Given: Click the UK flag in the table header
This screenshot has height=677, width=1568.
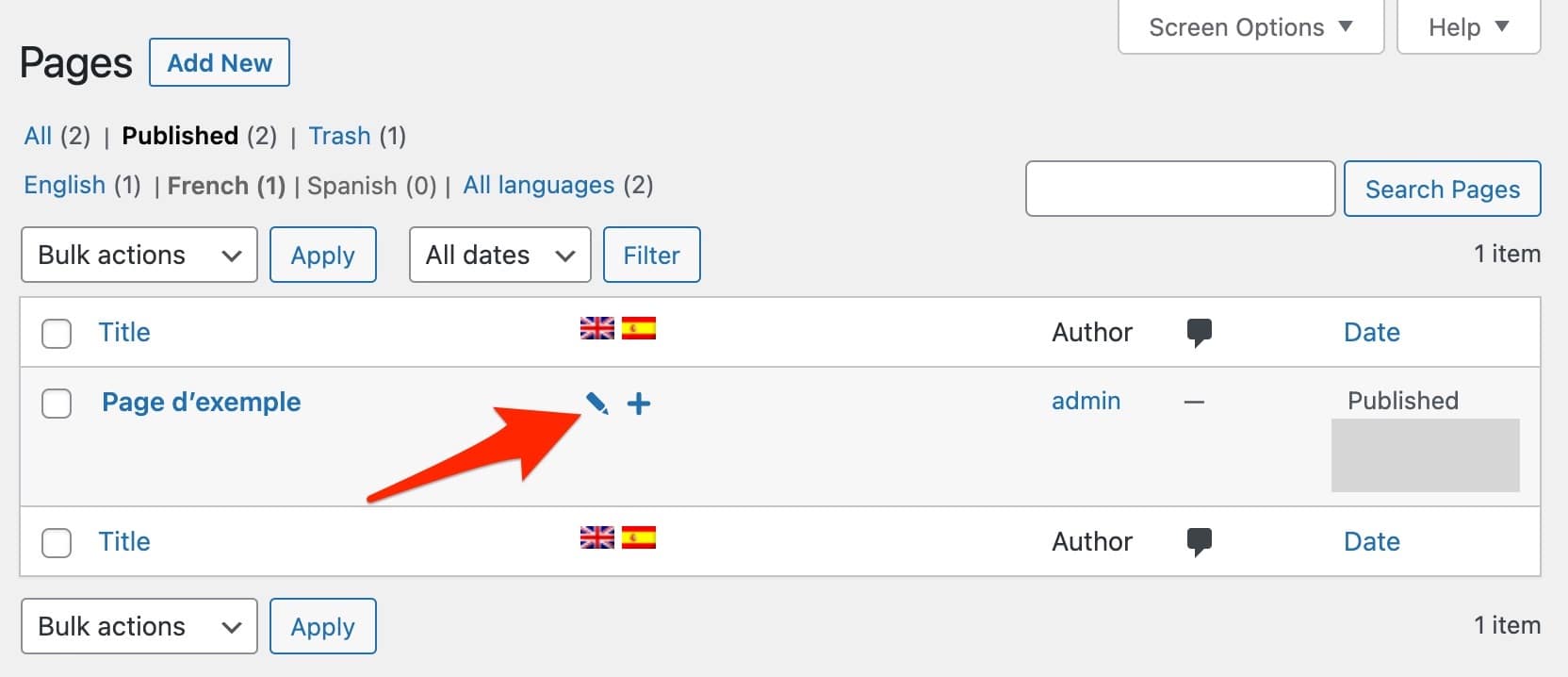Looking at the screenshot, I should [x=596, y=328].
